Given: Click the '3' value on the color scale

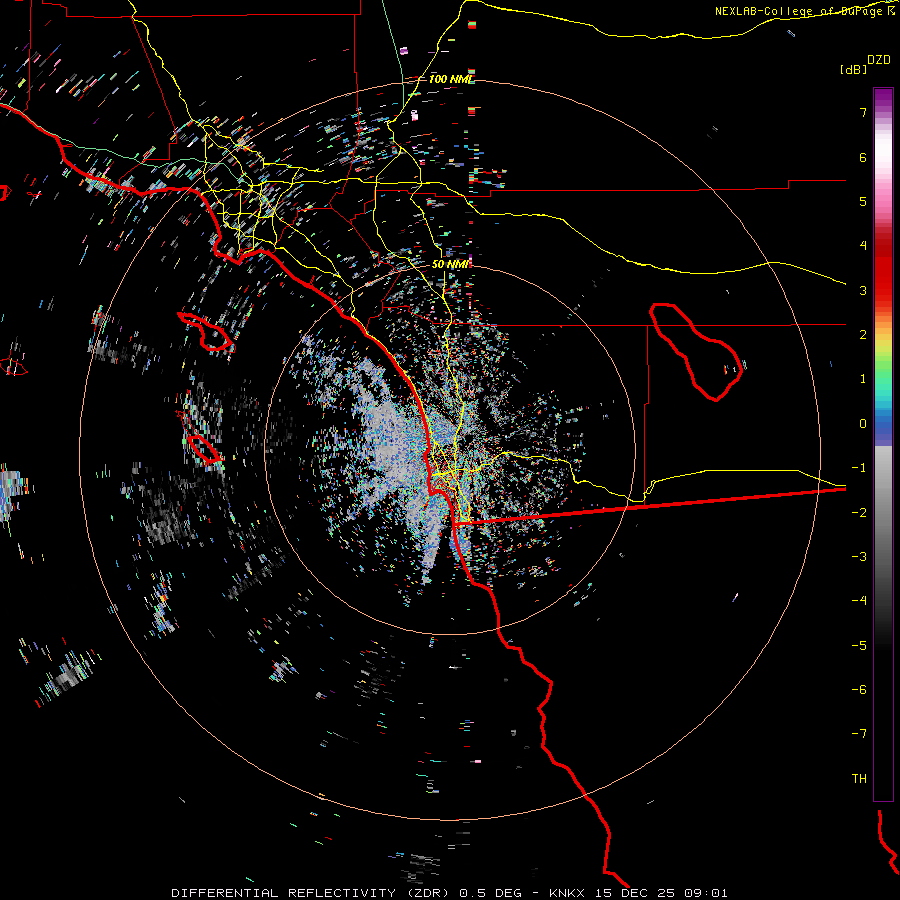Looking at the screenshot, I should [x=863, y=290].
